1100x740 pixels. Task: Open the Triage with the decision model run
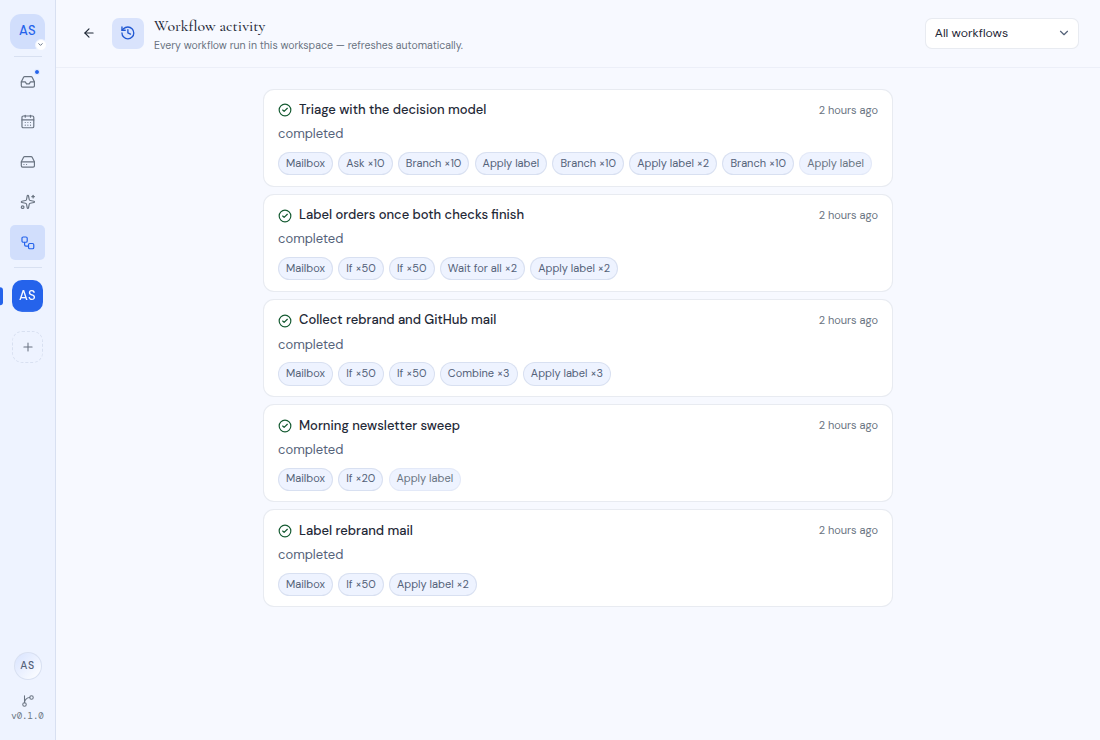(577, 137)
